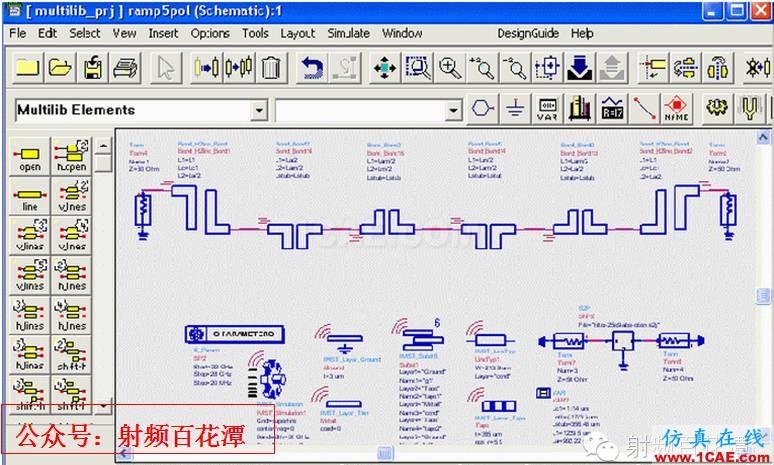Expand the component history dropdown arrow
The image size is (774, 465).
pos(453,110)
